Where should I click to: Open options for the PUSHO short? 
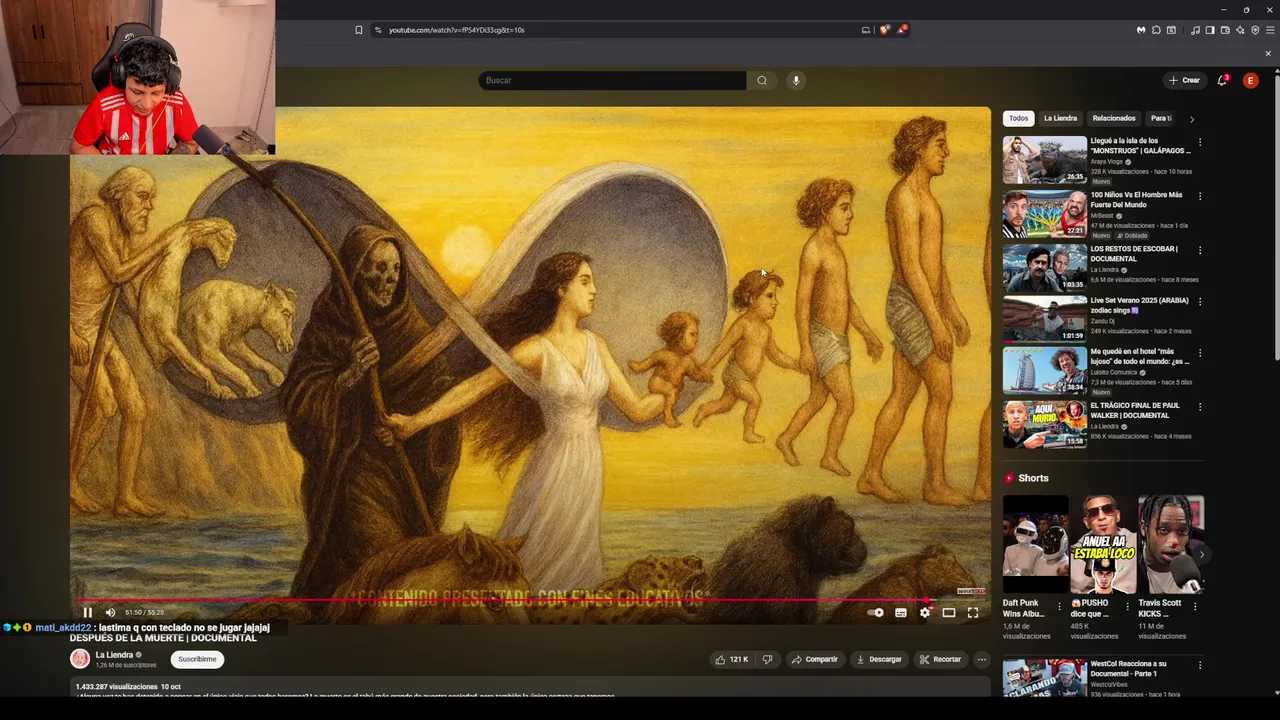pyautogui.click(x=1127, y=606)
